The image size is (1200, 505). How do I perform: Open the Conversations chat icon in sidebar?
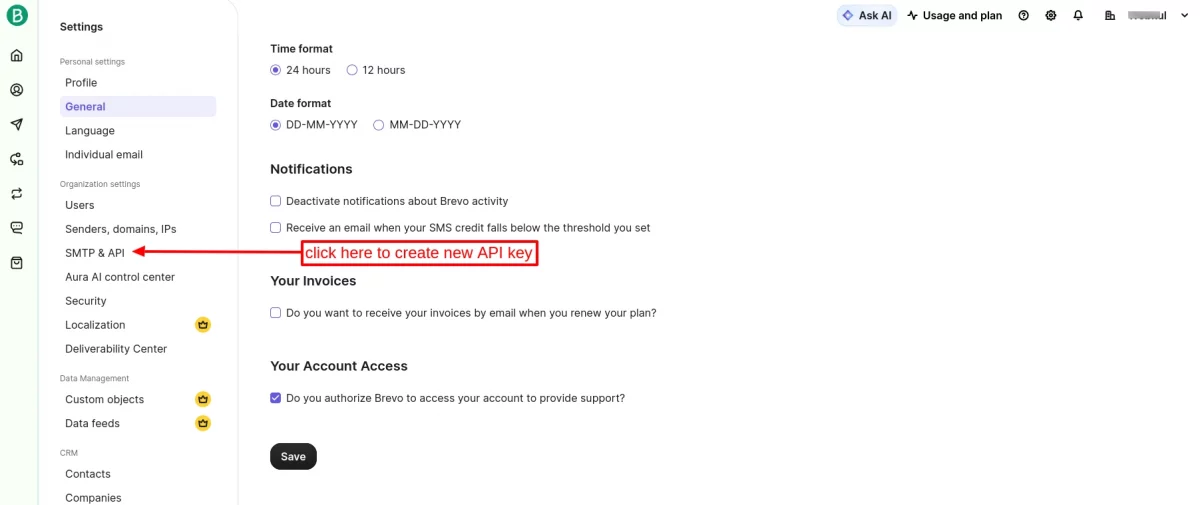click(17, 228)
